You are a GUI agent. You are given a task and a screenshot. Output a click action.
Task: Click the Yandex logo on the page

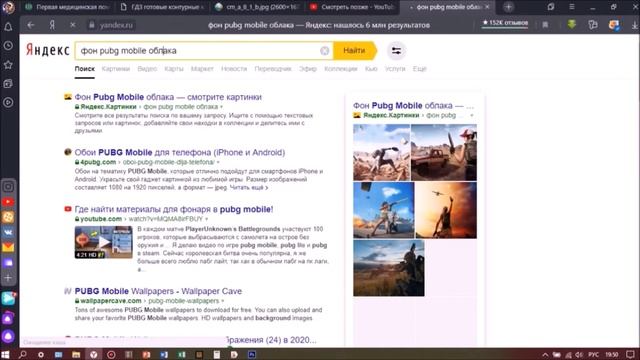[47, 50]
